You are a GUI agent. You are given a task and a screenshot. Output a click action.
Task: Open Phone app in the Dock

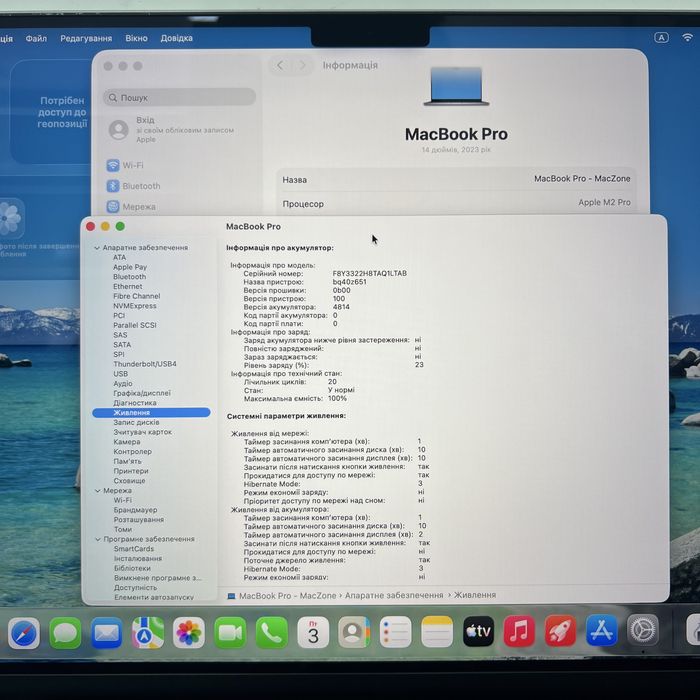pyautogui.click(x=271, y=632)
